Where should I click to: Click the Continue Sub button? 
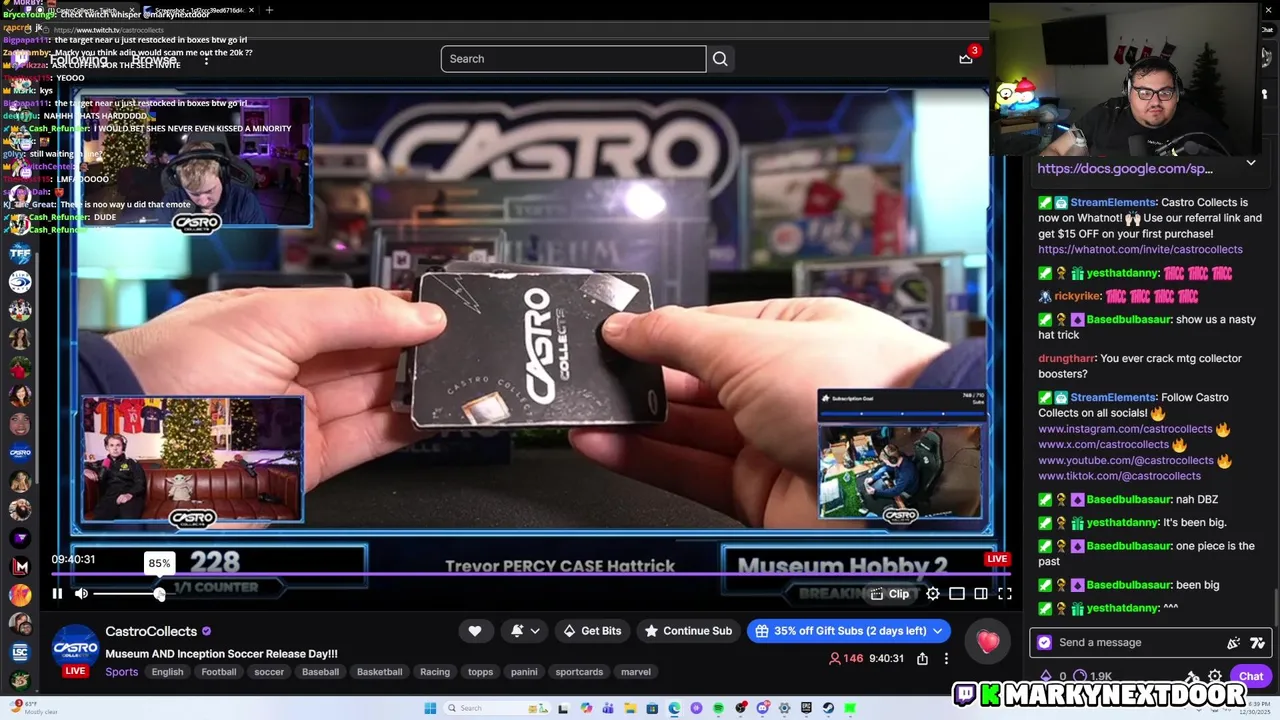688,631
